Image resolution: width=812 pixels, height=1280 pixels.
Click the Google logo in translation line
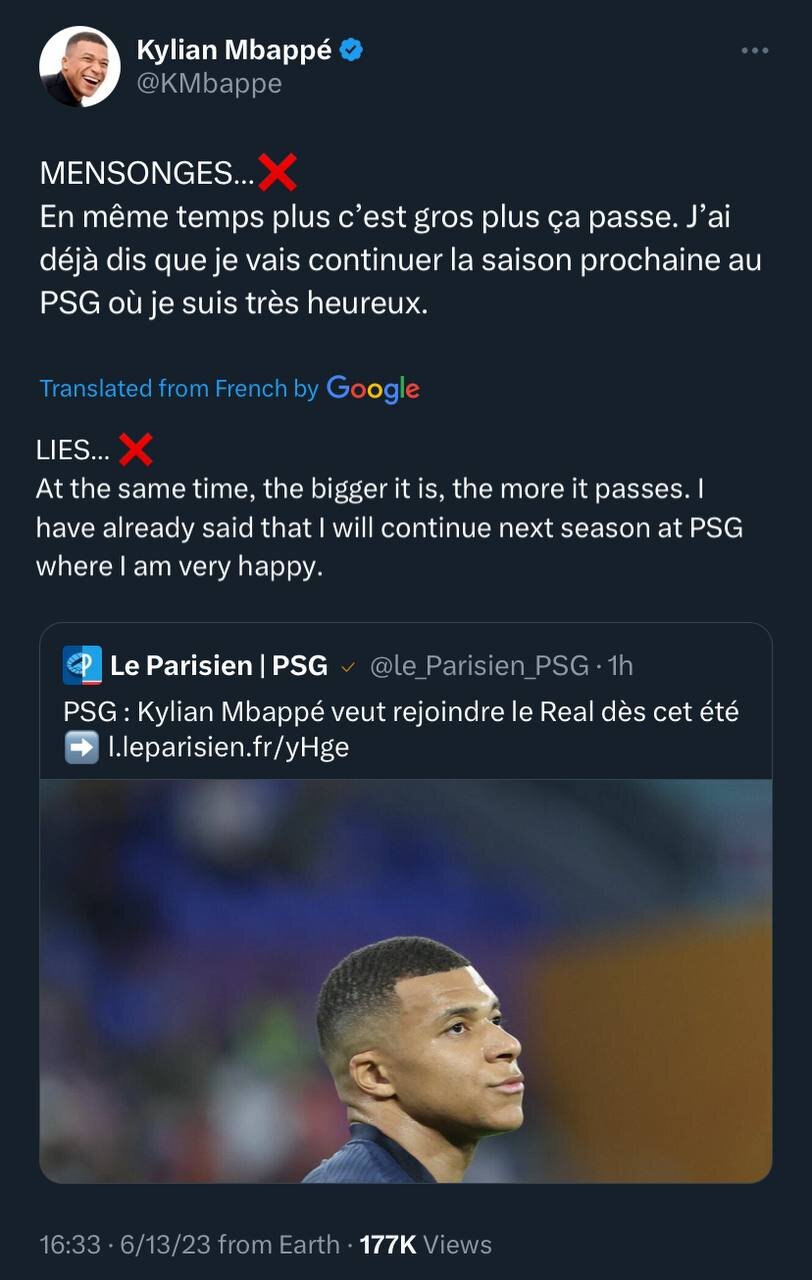[x=373, y=389]
